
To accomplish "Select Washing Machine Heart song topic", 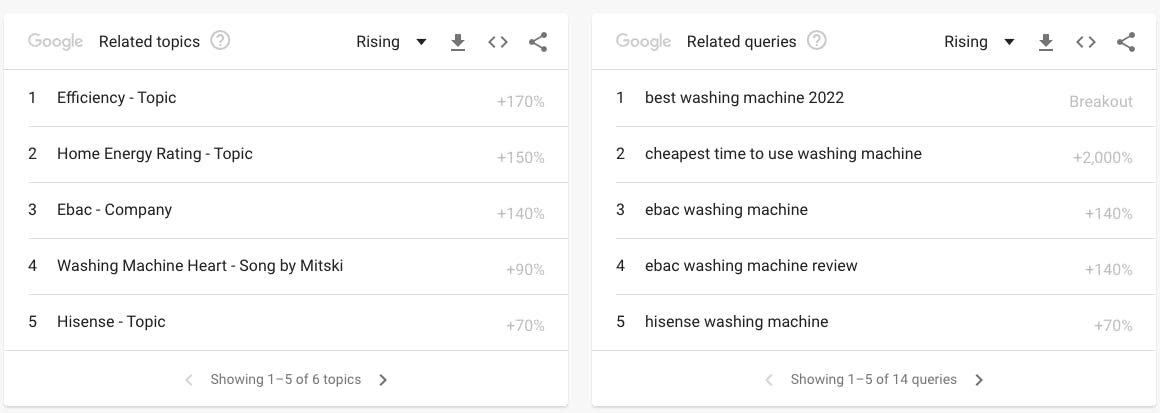I will pos(286,266).
